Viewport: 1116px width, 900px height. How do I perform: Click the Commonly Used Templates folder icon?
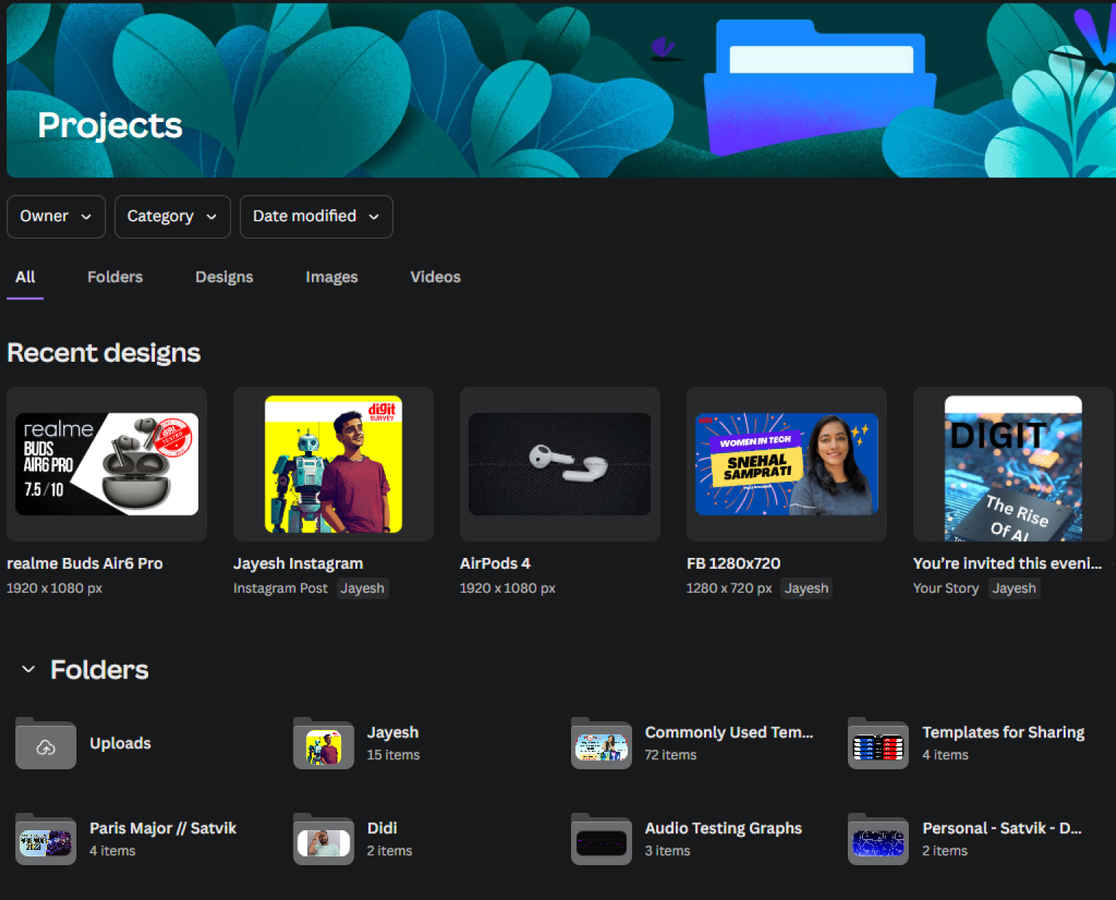point(601,744)
